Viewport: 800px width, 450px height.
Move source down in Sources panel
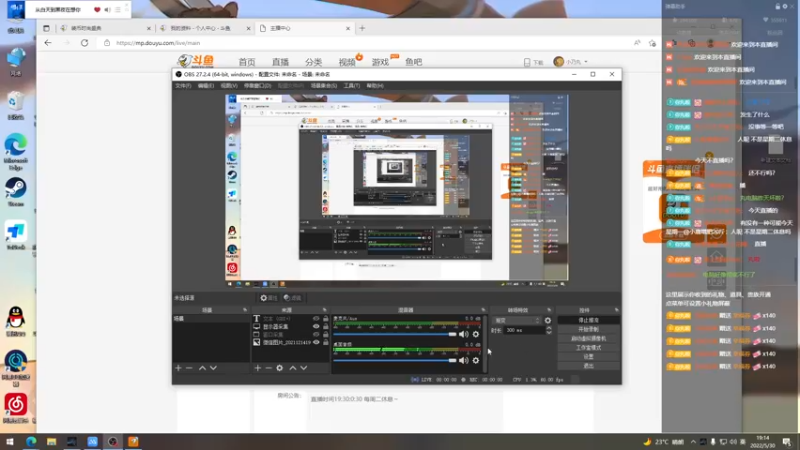304,368
